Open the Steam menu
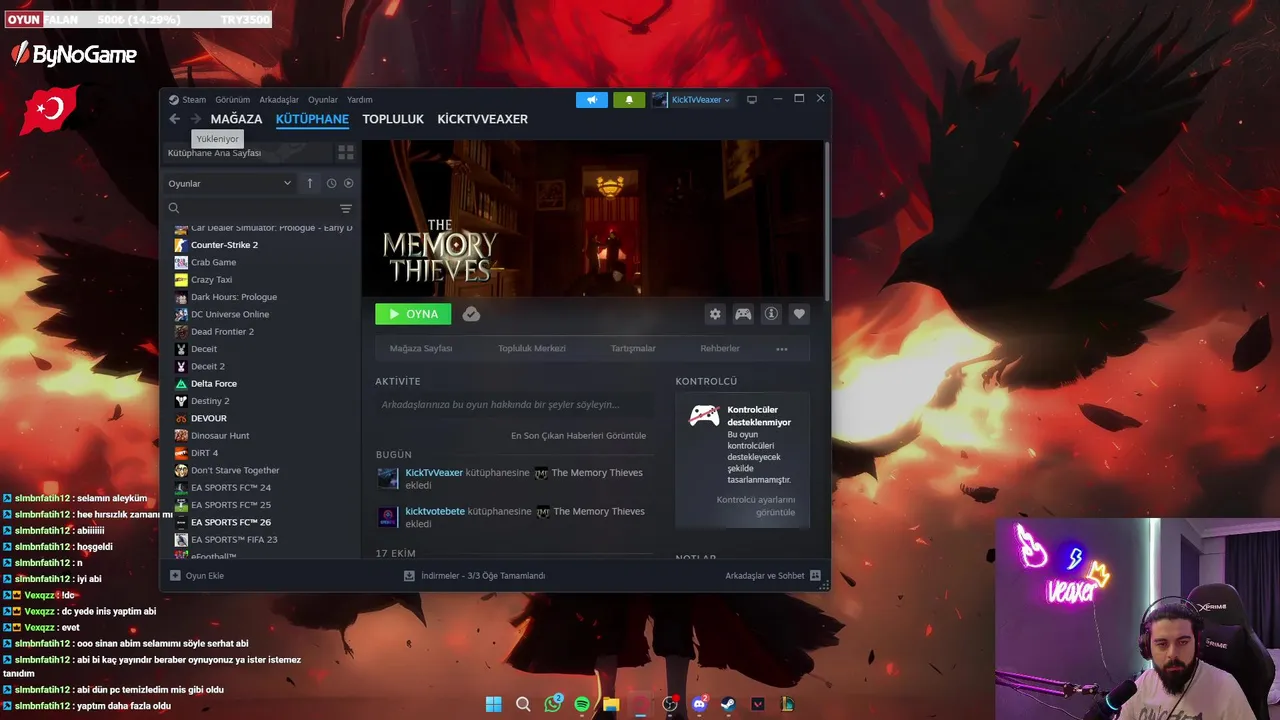The image size is (1280, 720). (x=188, y=100)
